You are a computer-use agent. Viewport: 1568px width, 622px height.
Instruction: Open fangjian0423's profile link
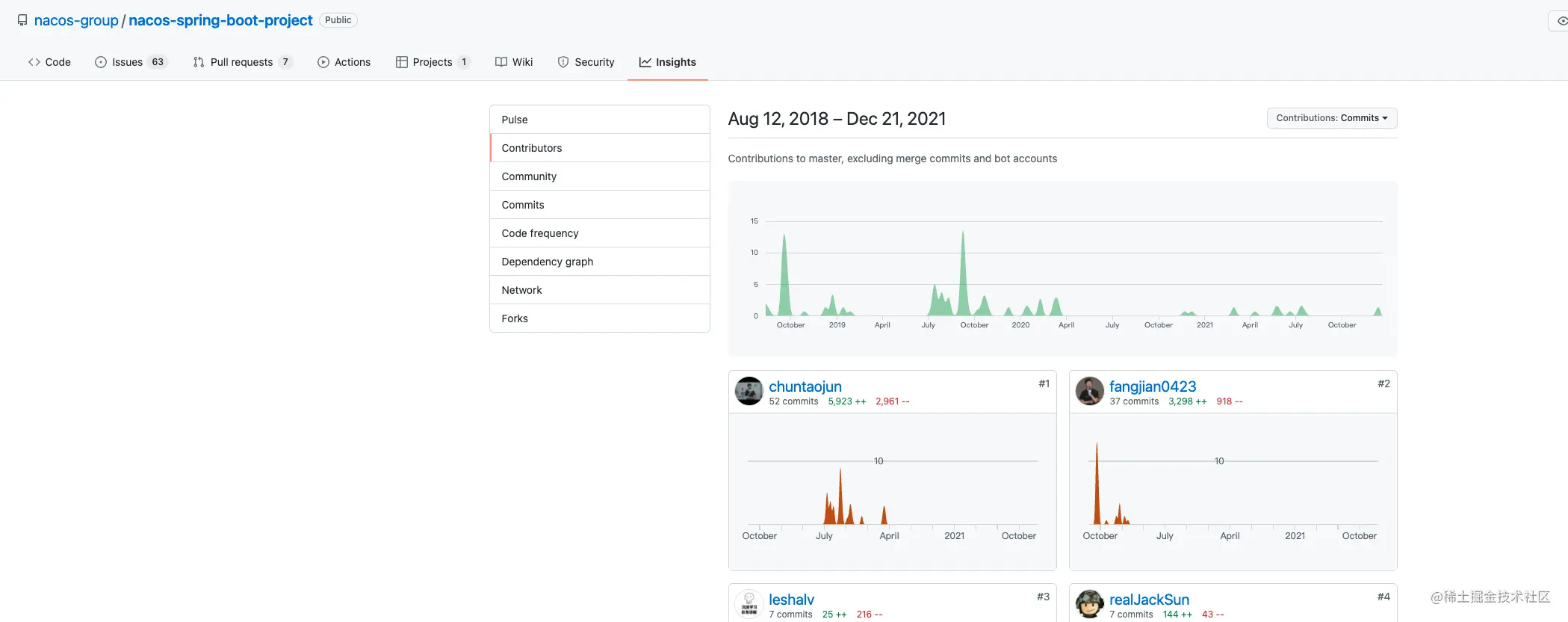[x=1153, y=387]
